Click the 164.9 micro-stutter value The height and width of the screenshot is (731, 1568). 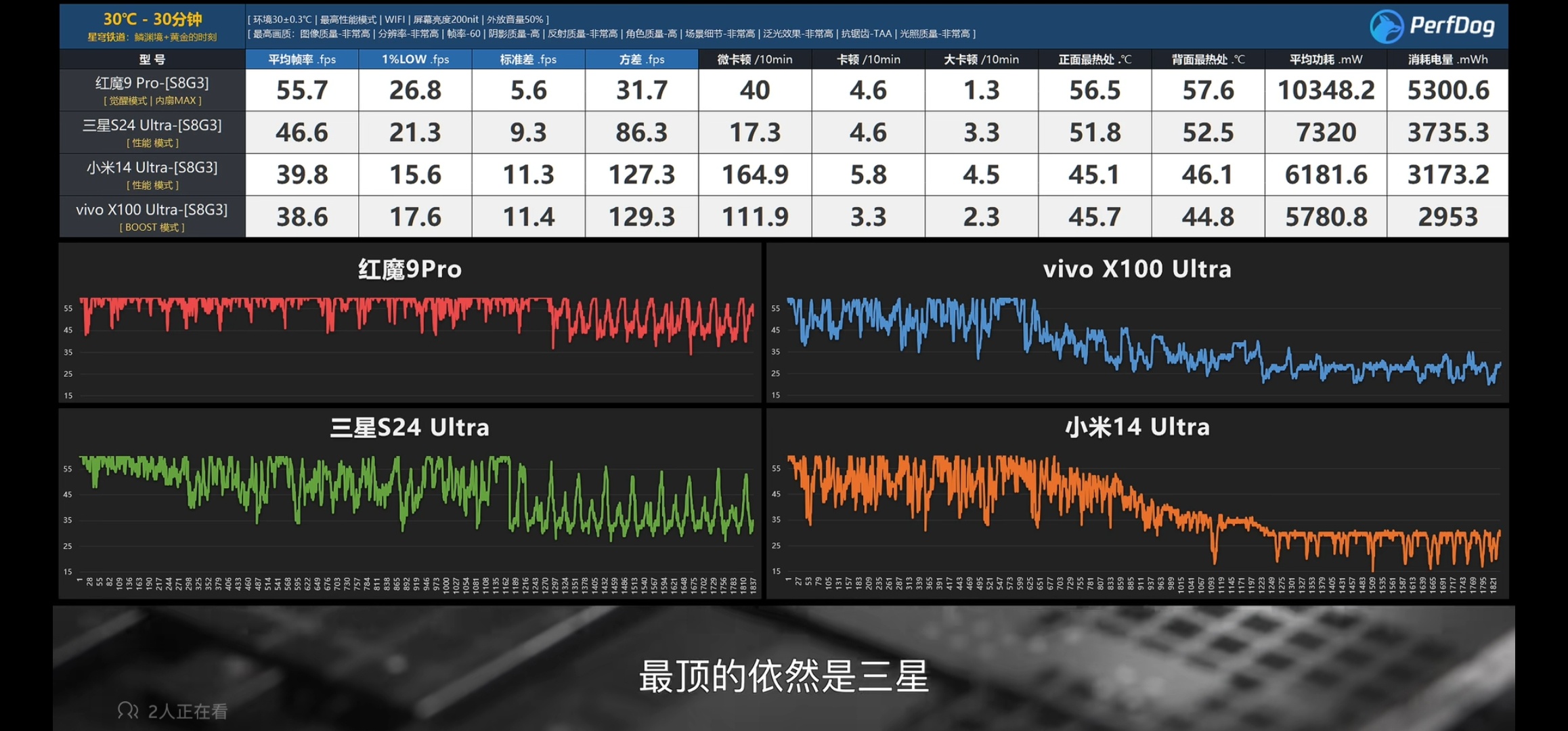click(x=755, y=175)
